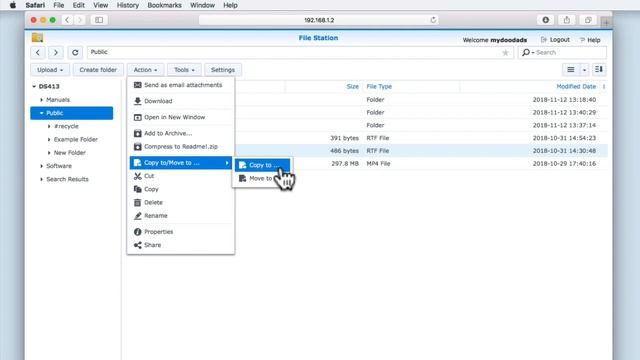Toggle Safari sidebar button

click(x=99, y=20)
